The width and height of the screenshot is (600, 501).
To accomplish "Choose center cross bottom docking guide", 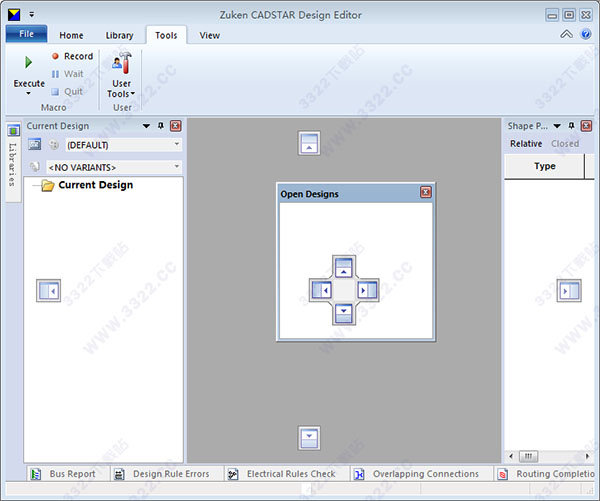I will [x=344, y=313].
